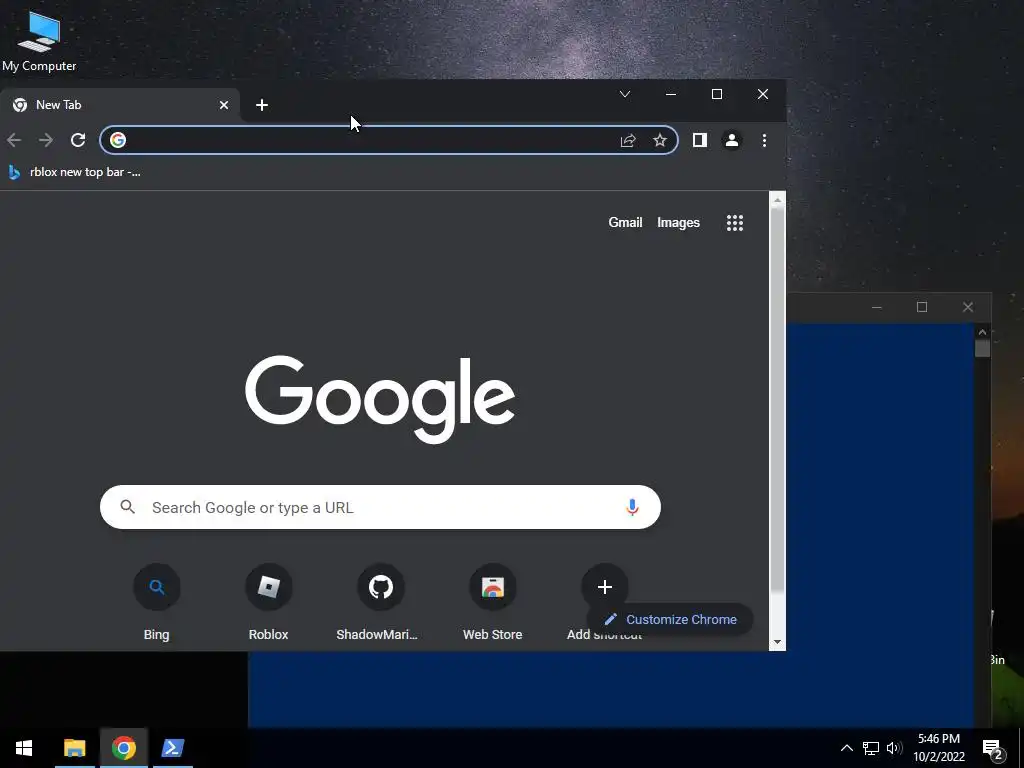Screen dimensions: 1024x768
Task: Open the Bing shortcut
Action: point(157,602)
